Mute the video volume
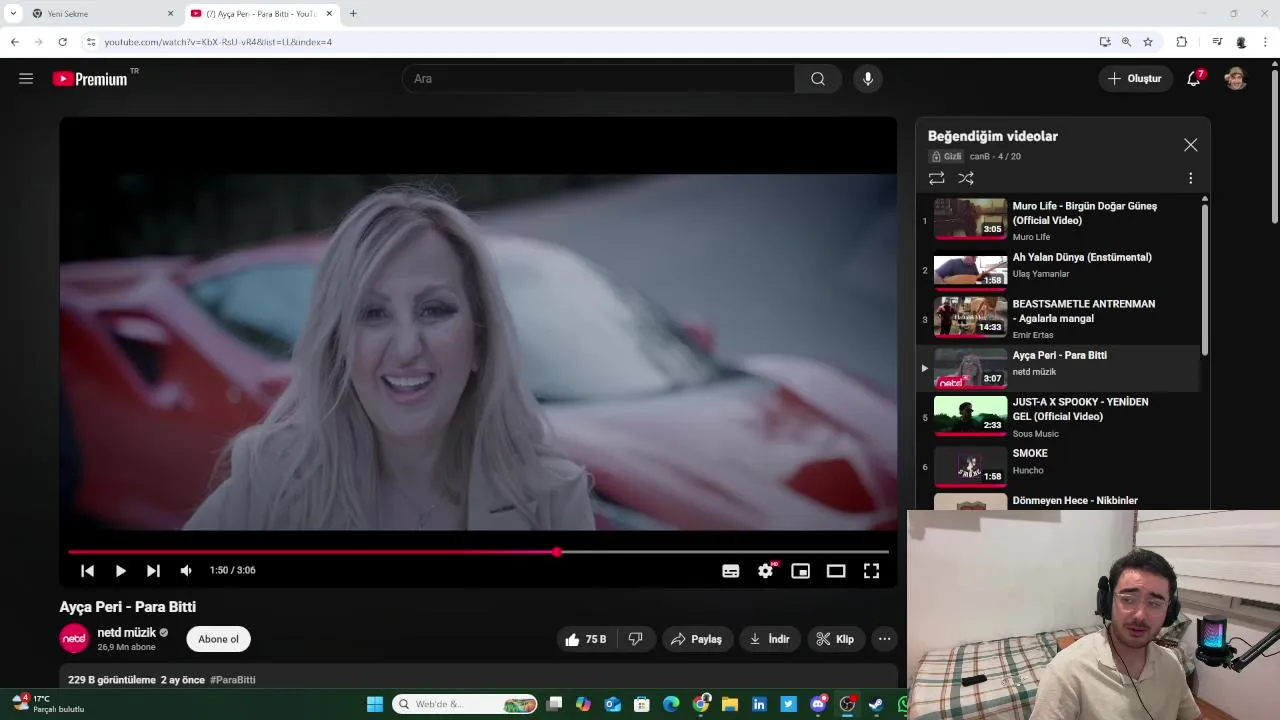The width and height of the screenshot is (1280, 720). [x=186, y=571]
